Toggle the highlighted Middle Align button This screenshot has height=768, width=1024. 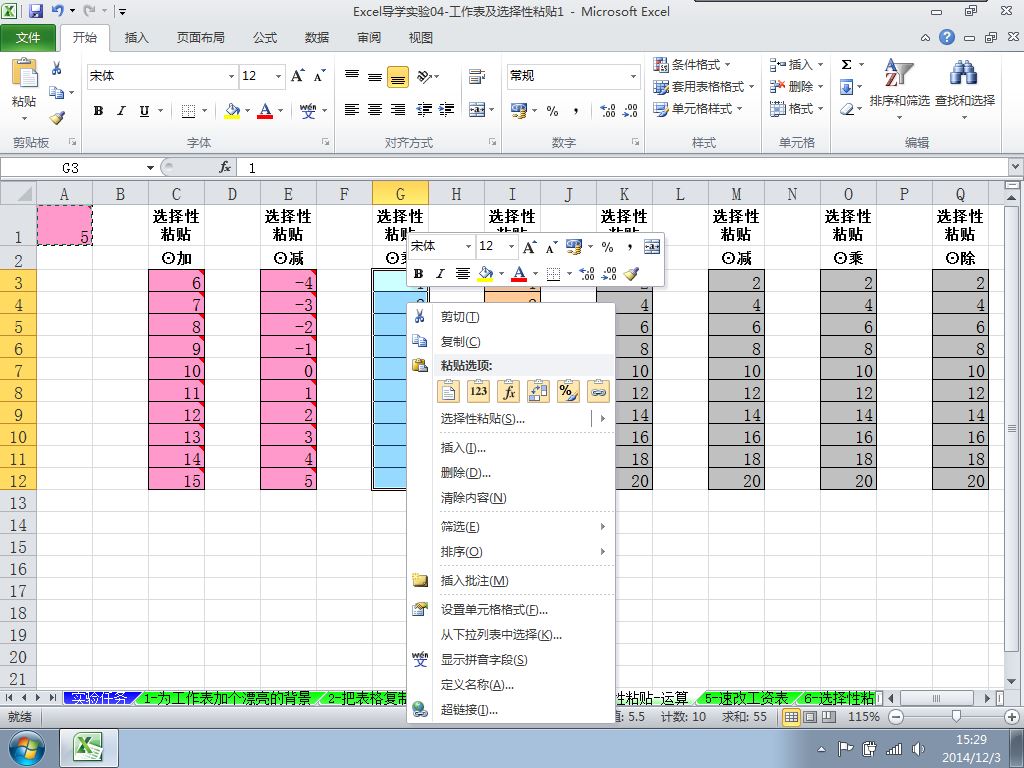tap(398, 76)
